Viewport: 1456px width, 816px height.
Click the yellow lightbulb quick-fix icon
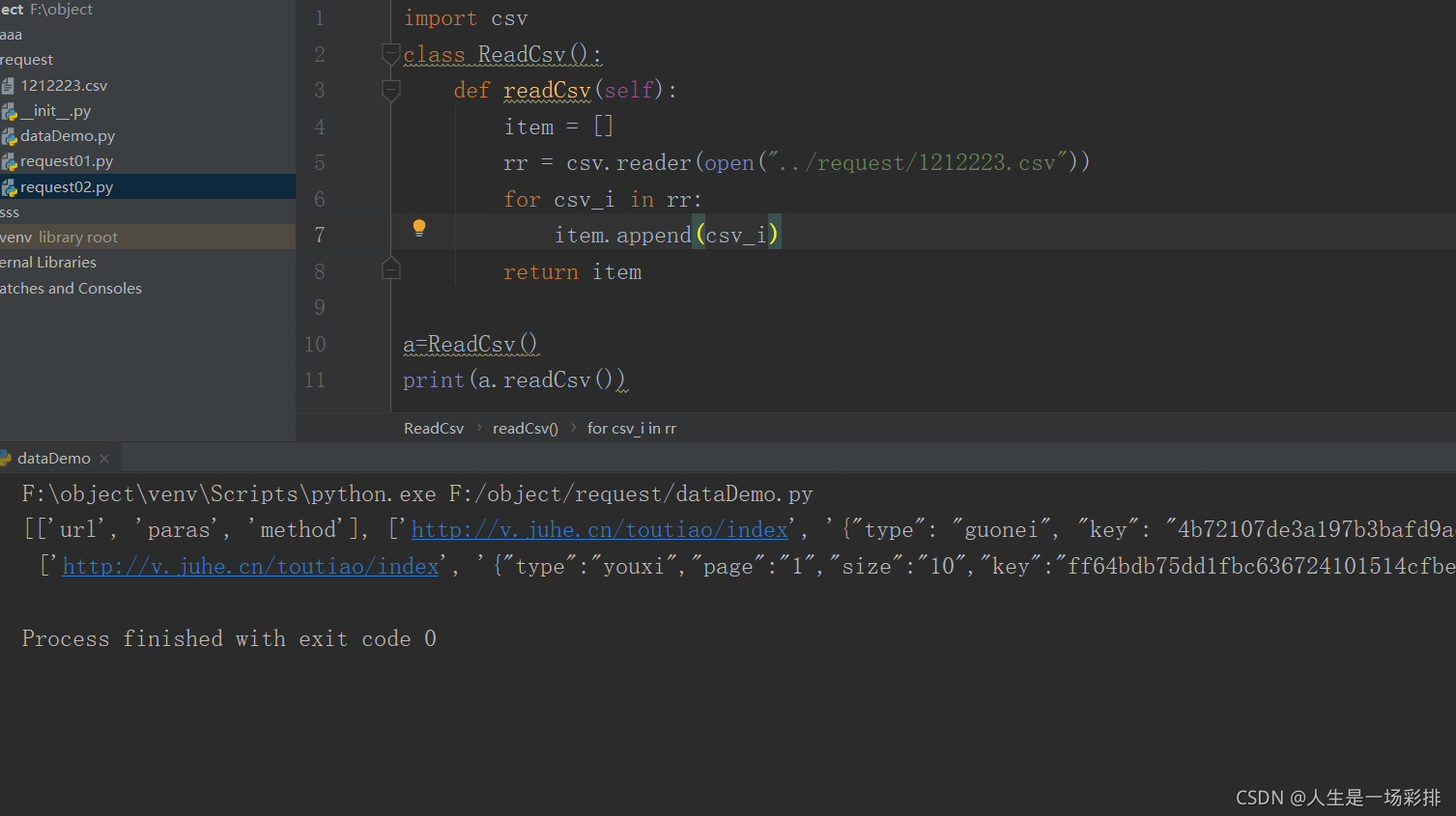[x=419, y=228]
